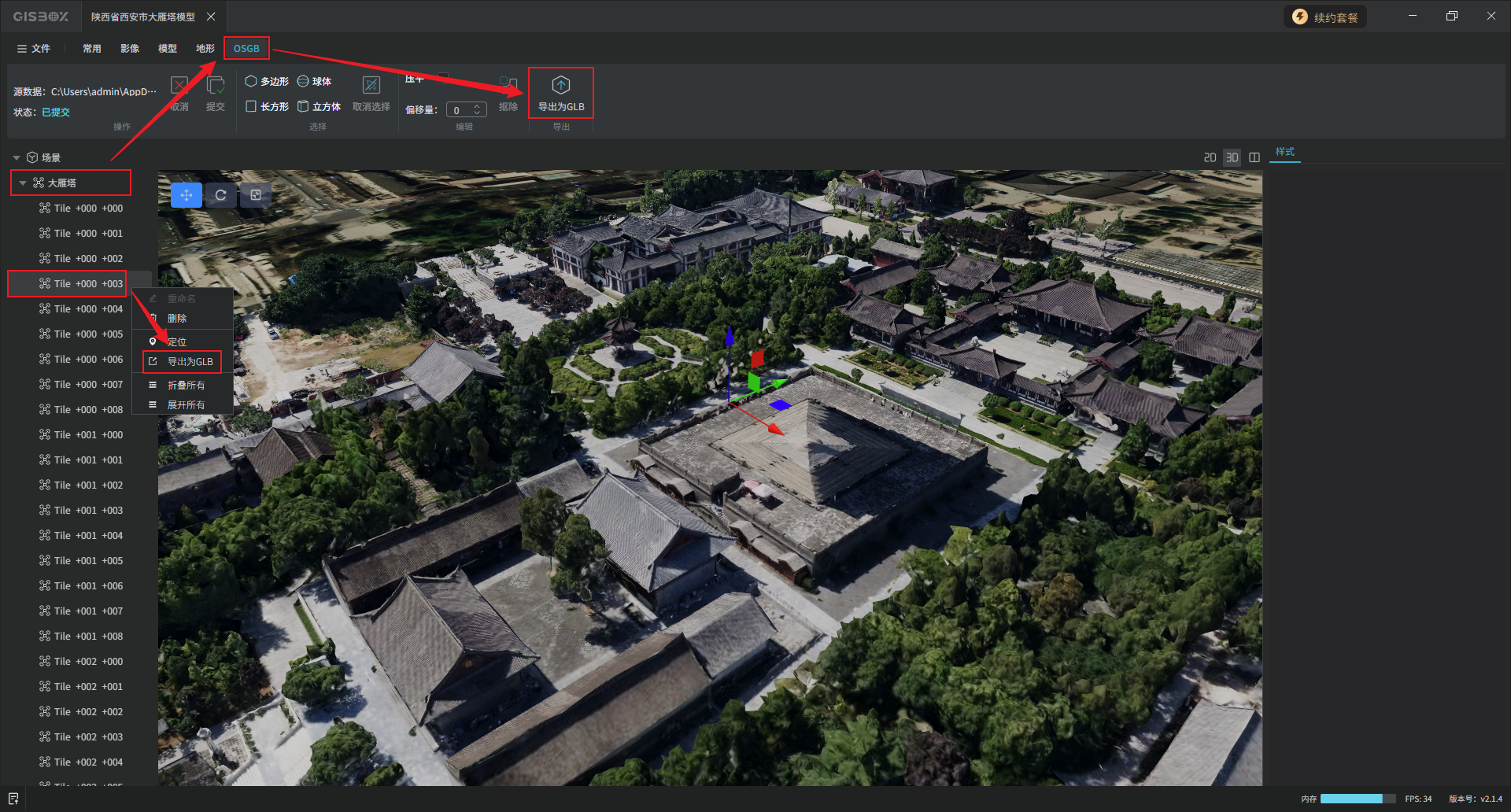
Task: Switch the view to 3D mode
Action: click(1232, 157)
